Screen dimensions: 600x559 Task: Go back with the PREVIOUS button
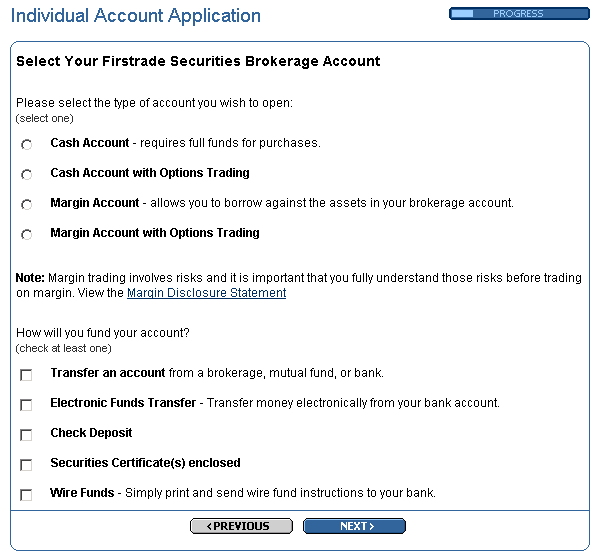pos(241,526)
